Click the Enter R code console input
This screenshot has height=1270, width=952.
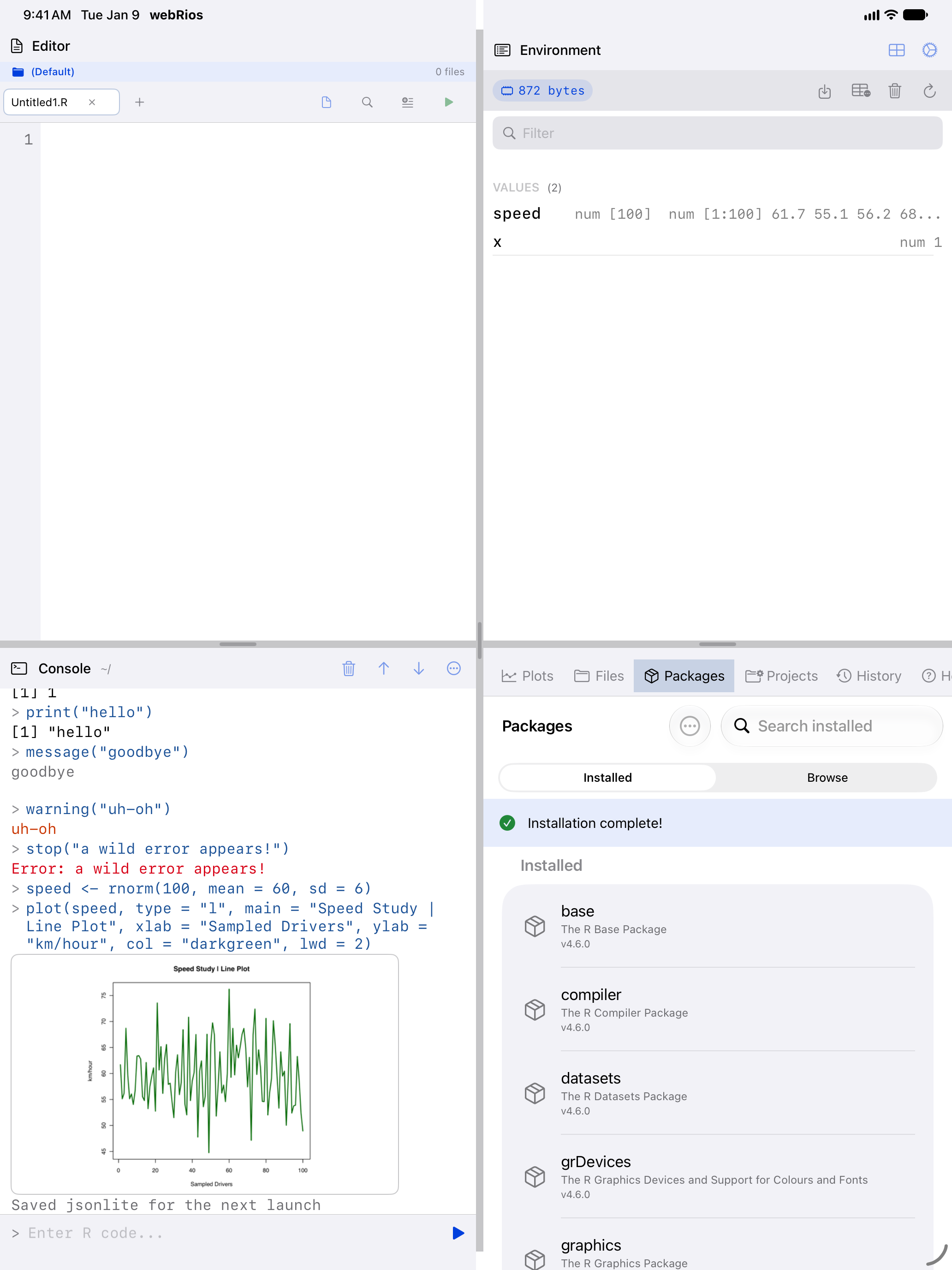pos(230,1233)
